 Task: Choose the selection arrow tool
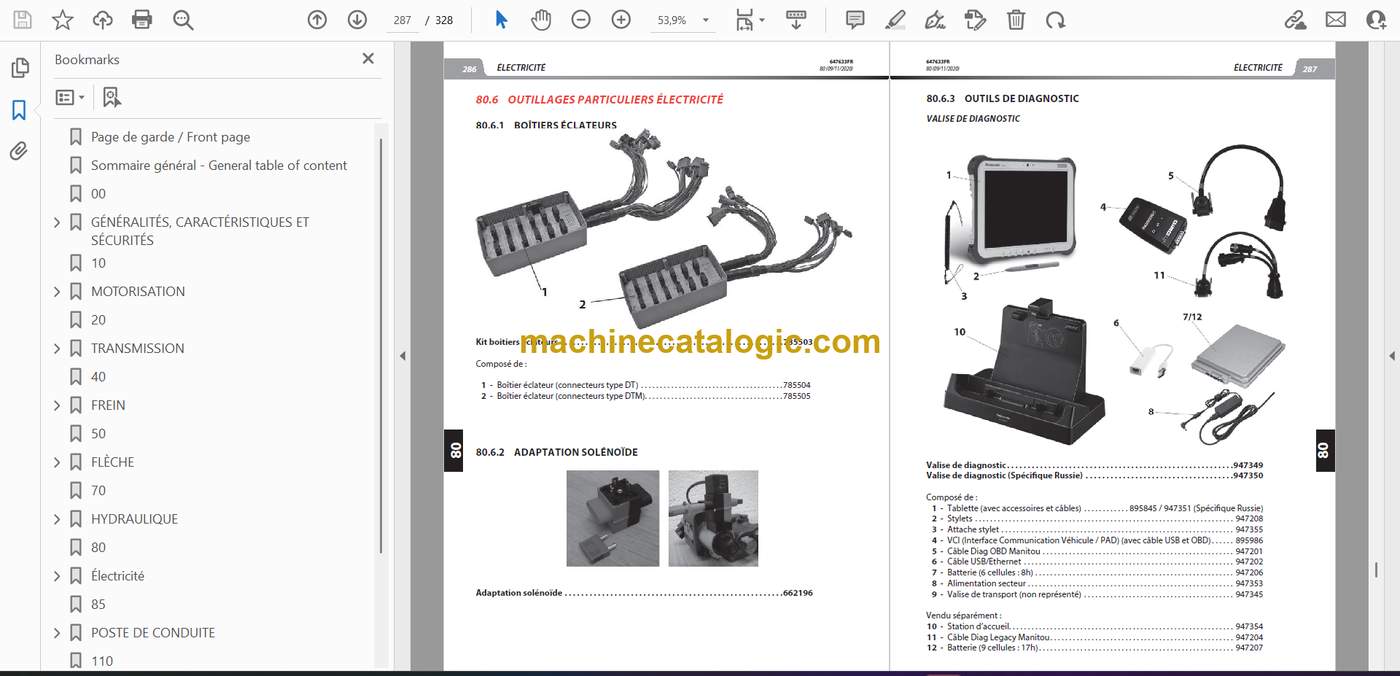click(x=501, y=19)
